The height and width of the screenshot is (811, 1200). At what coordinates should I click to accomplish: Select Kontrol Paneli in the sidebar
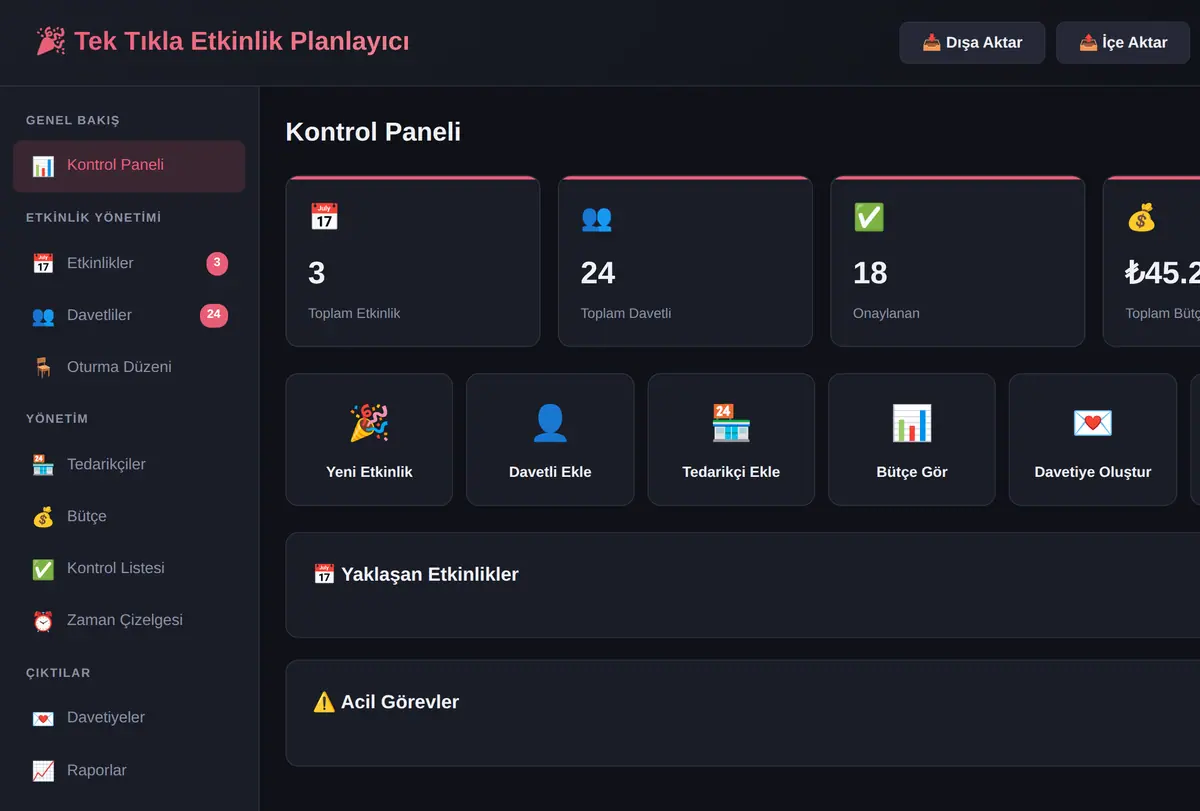tap(129, 166)
